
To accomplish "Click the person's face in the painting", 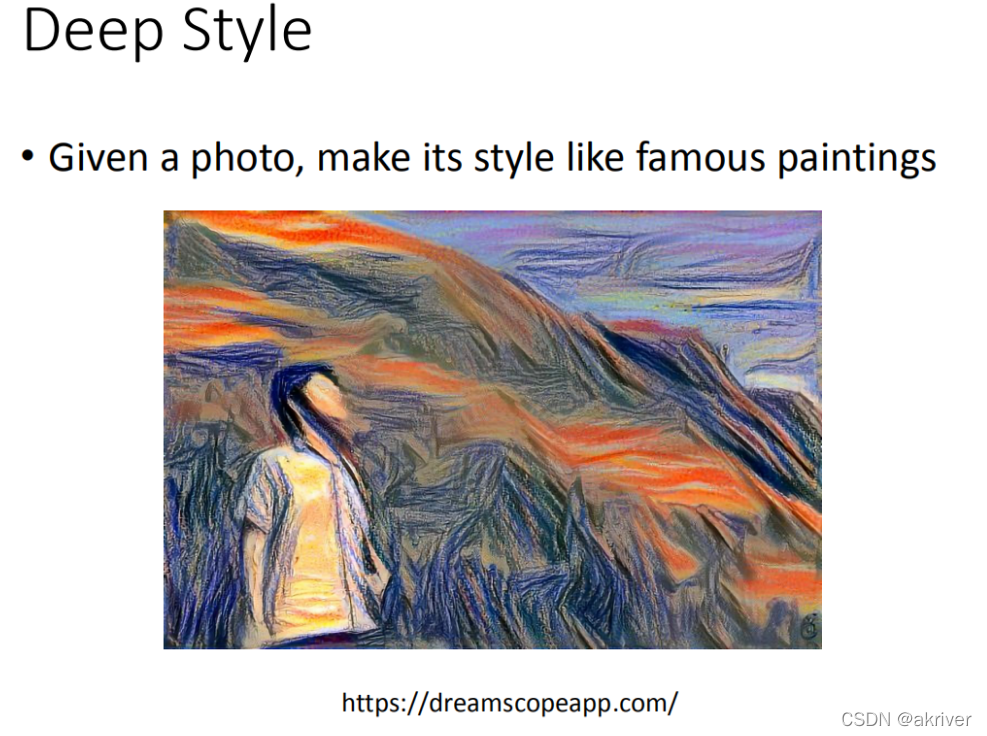I will (x=325, y=397).
